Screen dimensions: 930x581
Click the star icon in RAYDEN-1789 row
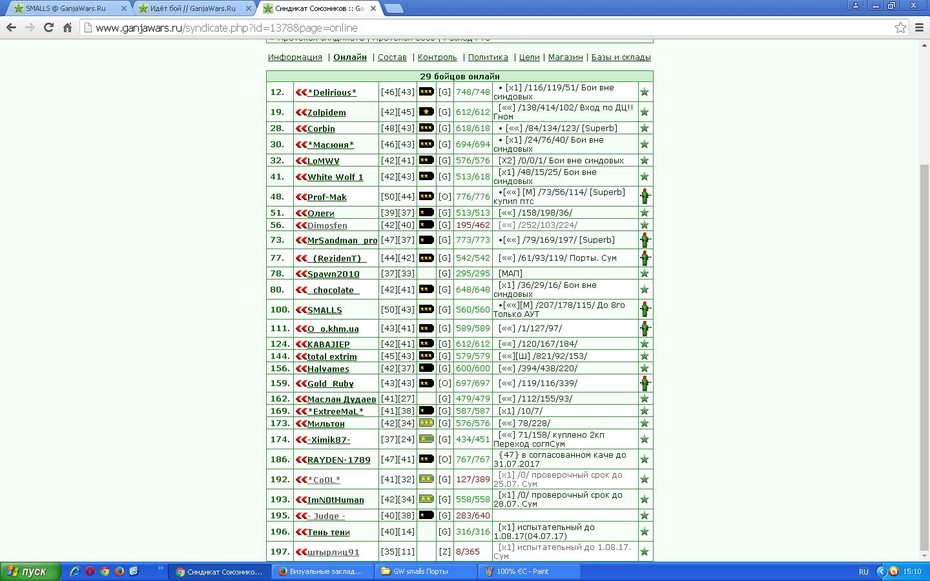(x=645, y=459)
